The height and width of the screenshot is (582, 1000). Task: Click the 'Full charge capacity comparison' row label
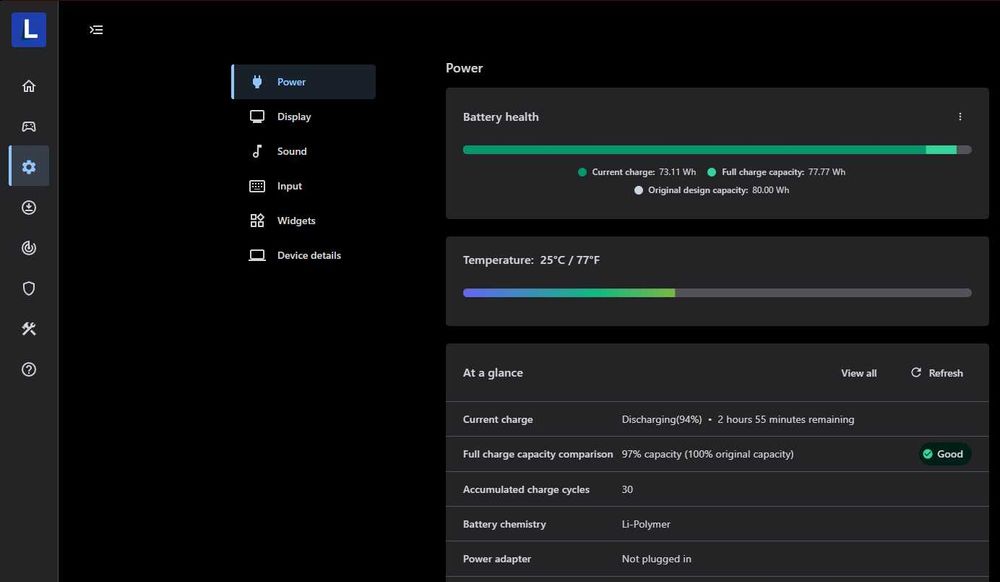coord(538,454)
